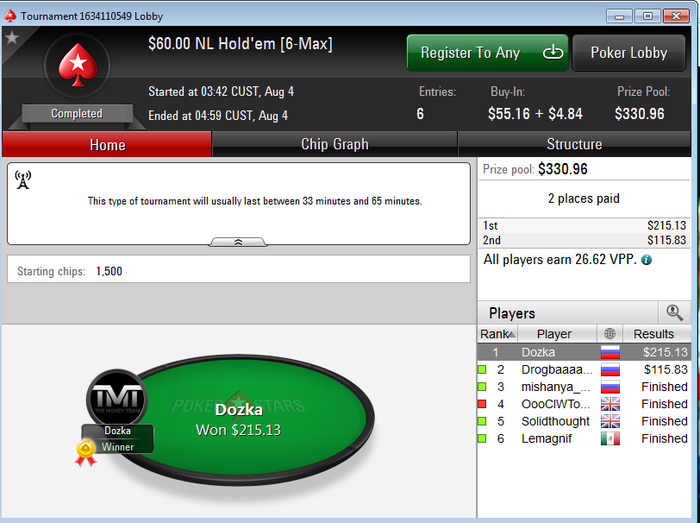Click the globe country column header
The image size is (700, 523).
[610, 334]
